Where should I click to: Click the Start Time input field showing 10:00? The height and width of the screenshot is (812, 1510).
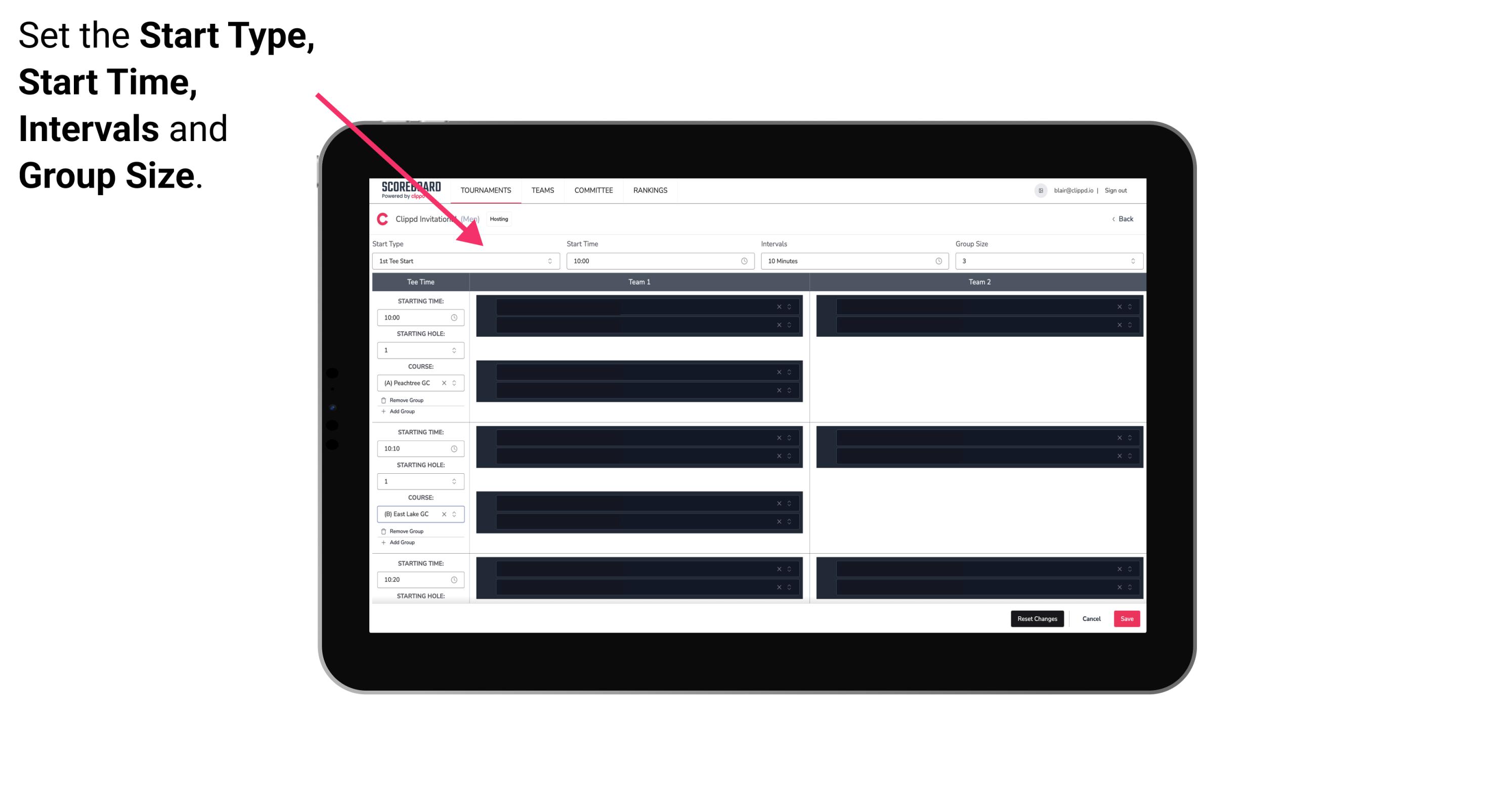pos(659,261)
